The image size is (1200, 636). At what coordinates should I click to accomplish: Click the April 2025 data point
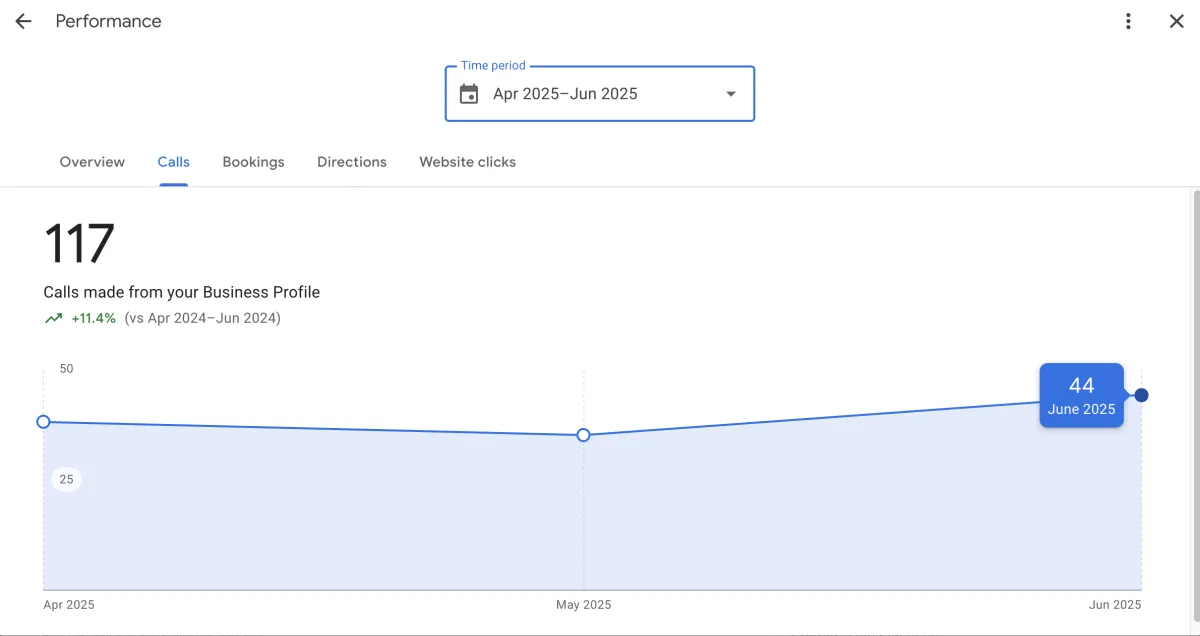click(43, 422)
